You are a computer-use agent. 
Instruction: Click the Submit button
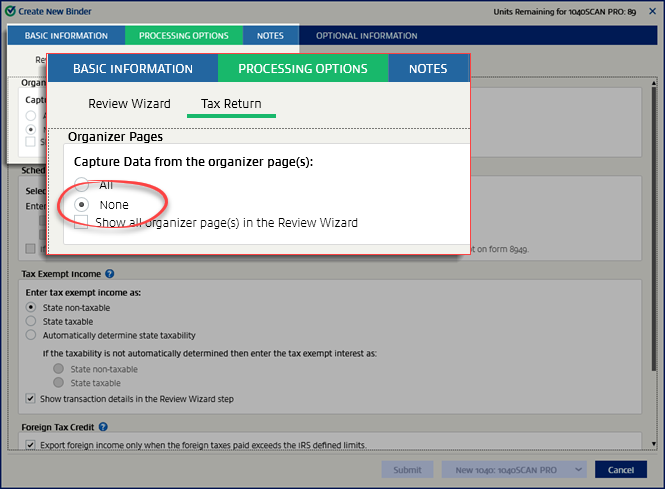coord(407,470)
